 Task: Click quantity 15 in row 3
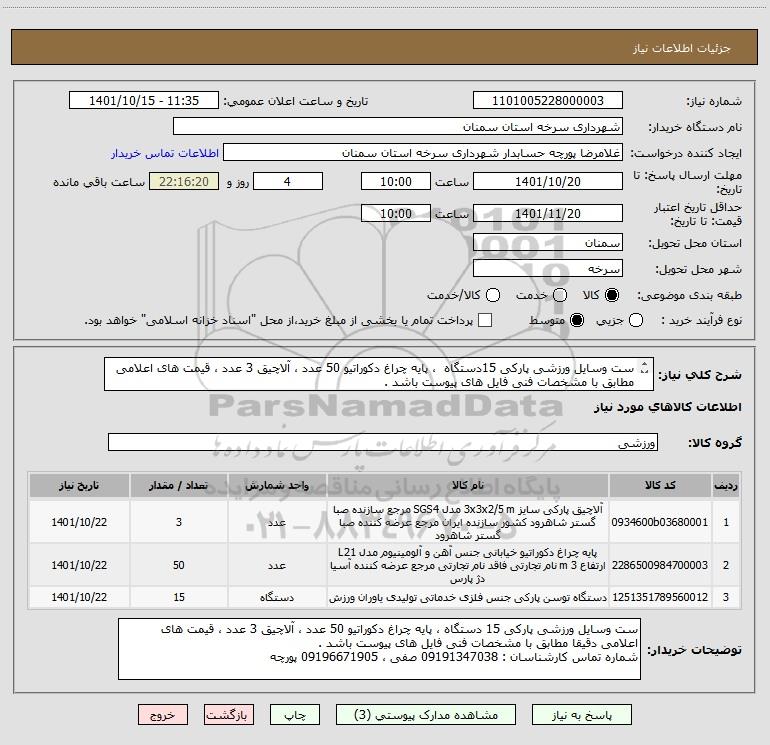tap(179, 597)
